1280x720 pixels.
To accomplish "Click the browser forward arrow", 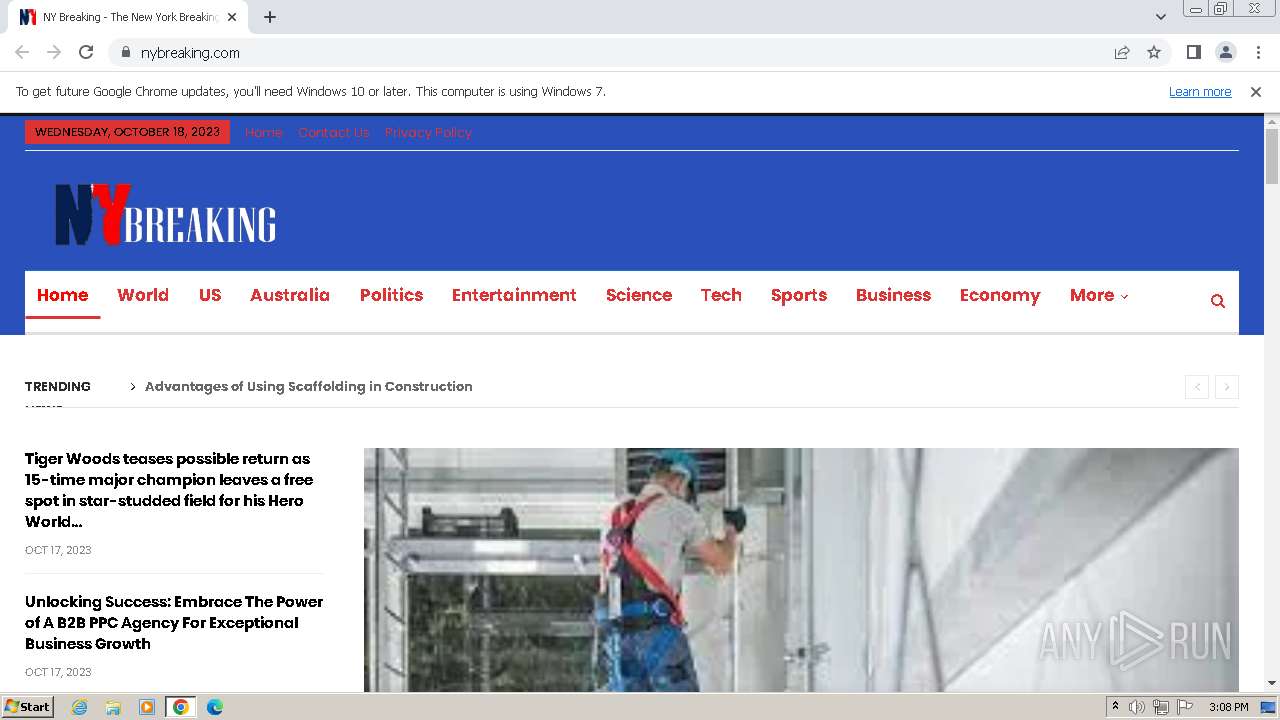I will click(x=54, y=52).
